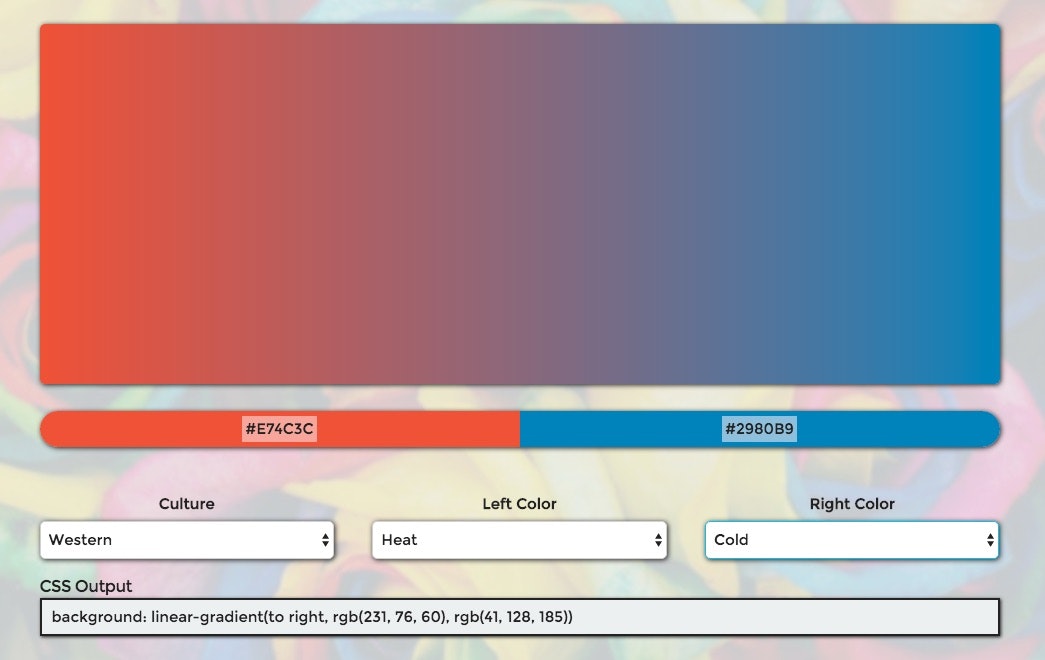Viewport: 1045px width, 660px height.
Task: Select the linear-gradient CSS code
Action: [315, 617]
